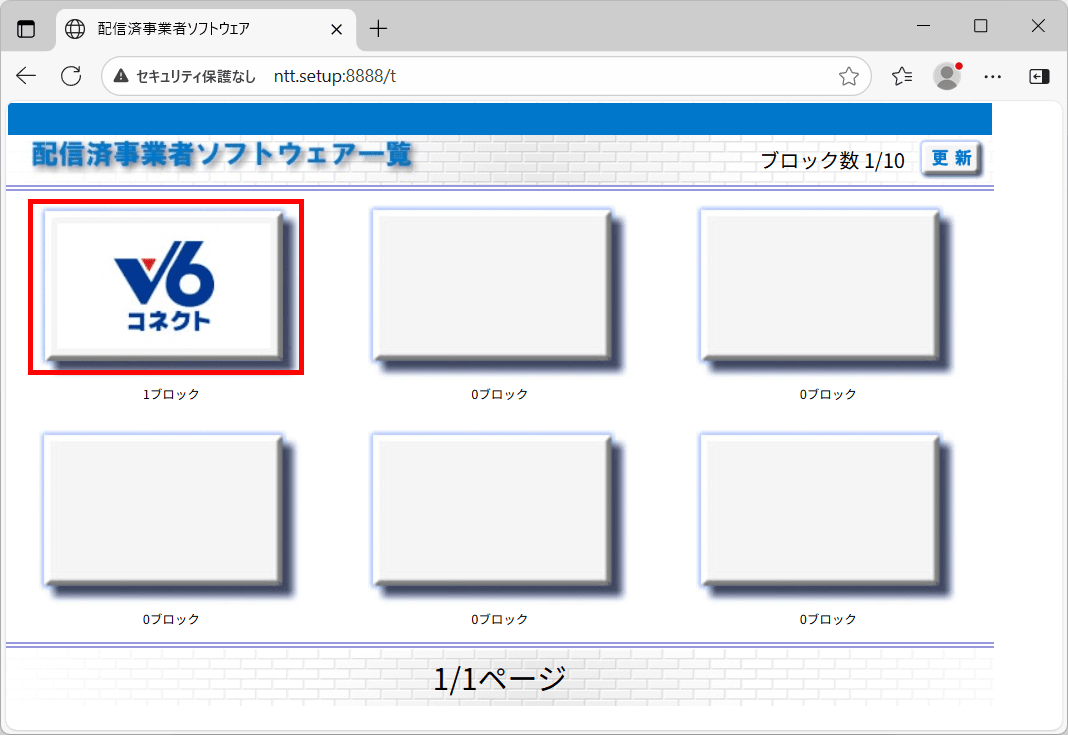Screen dimensions: 1068x736
Task: Open the browser profile avatar icon
Action: point(948,76)
